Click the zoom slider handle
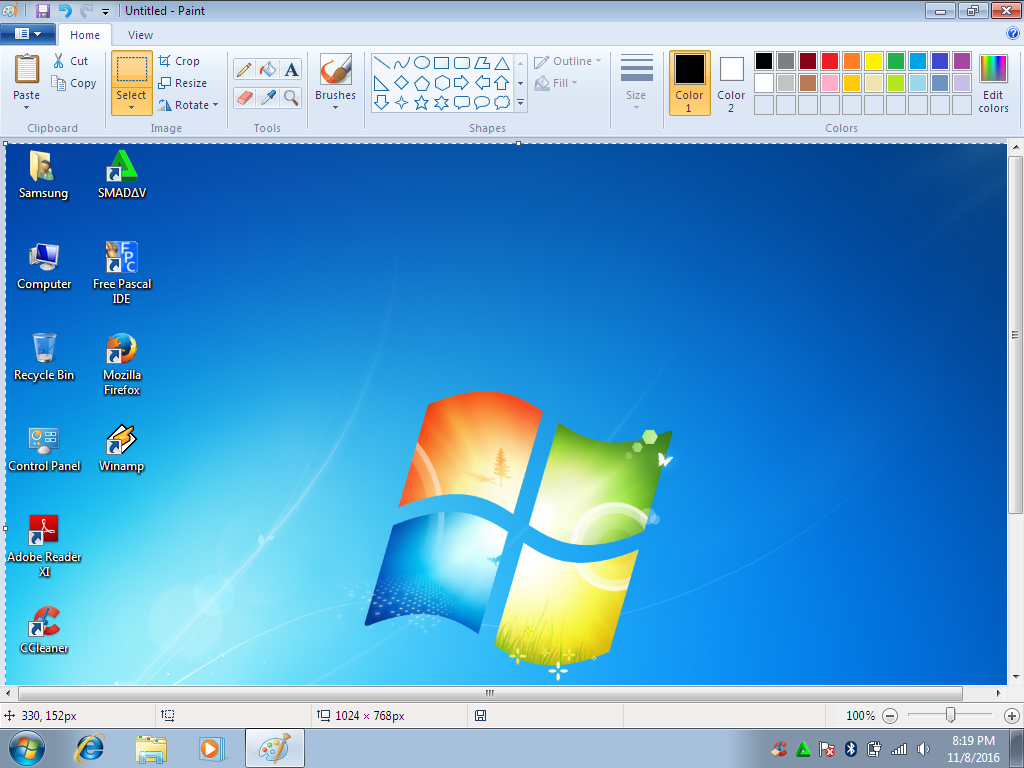This screenshot has height=768, width=1024. point(951,715)
